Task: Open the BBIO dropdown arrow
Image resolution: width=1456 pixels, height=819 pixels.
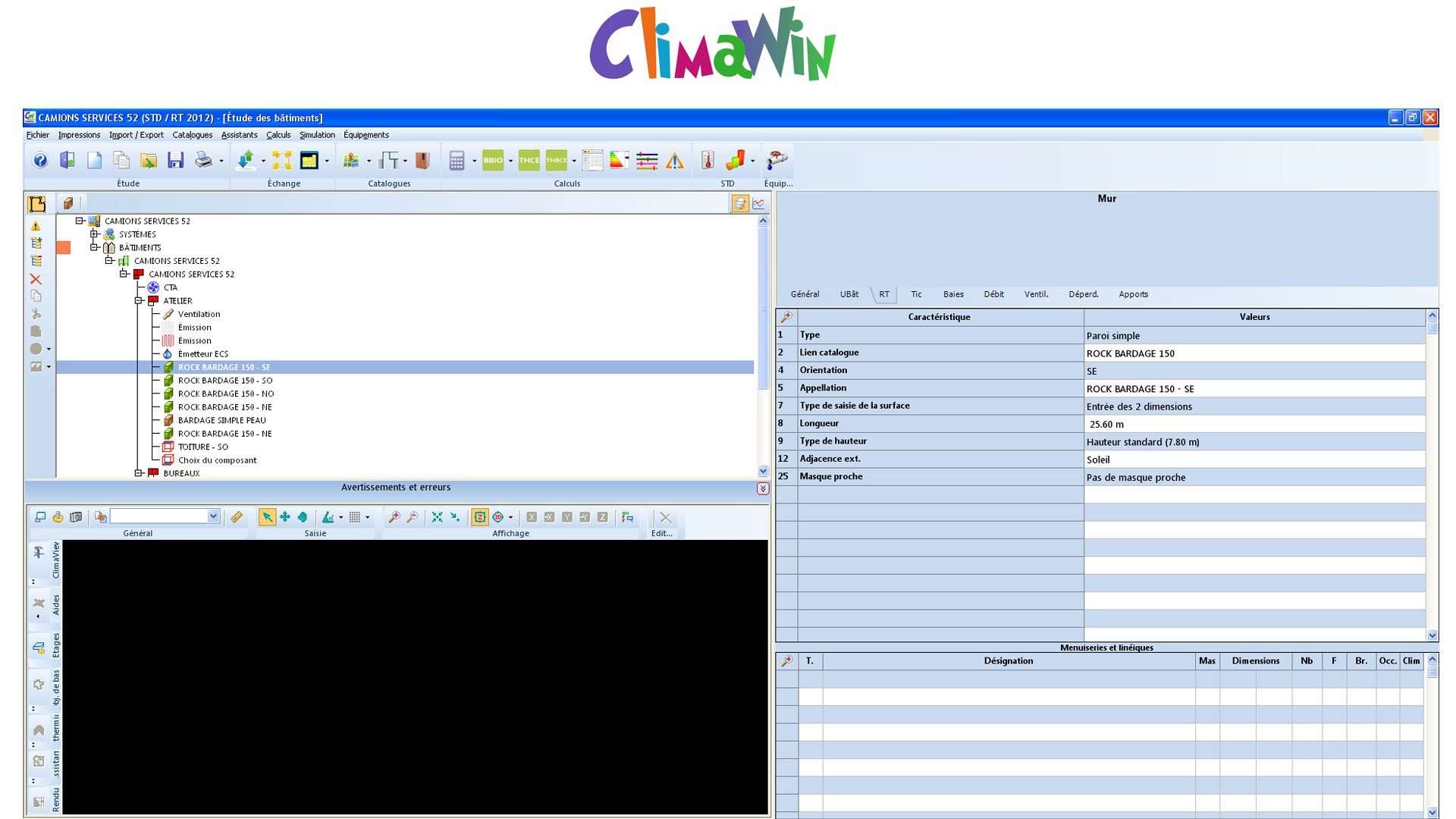Action: click(510, 161)
